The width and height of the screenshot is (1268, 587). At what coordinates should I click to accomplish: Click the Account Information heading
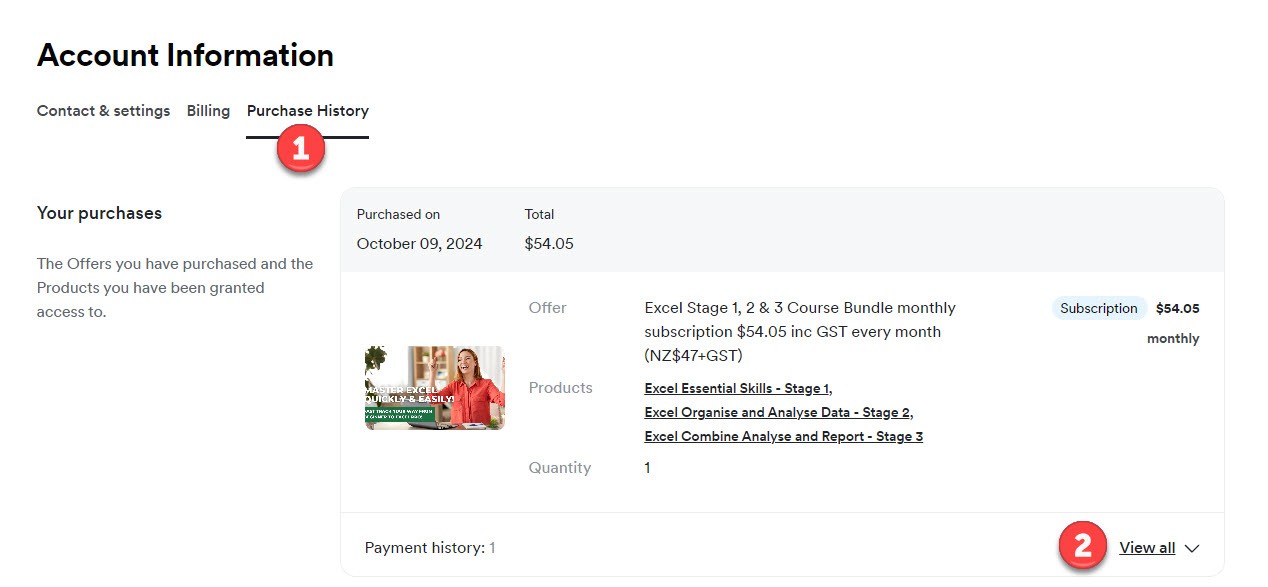pyautogui.click(x=185, y=55)
